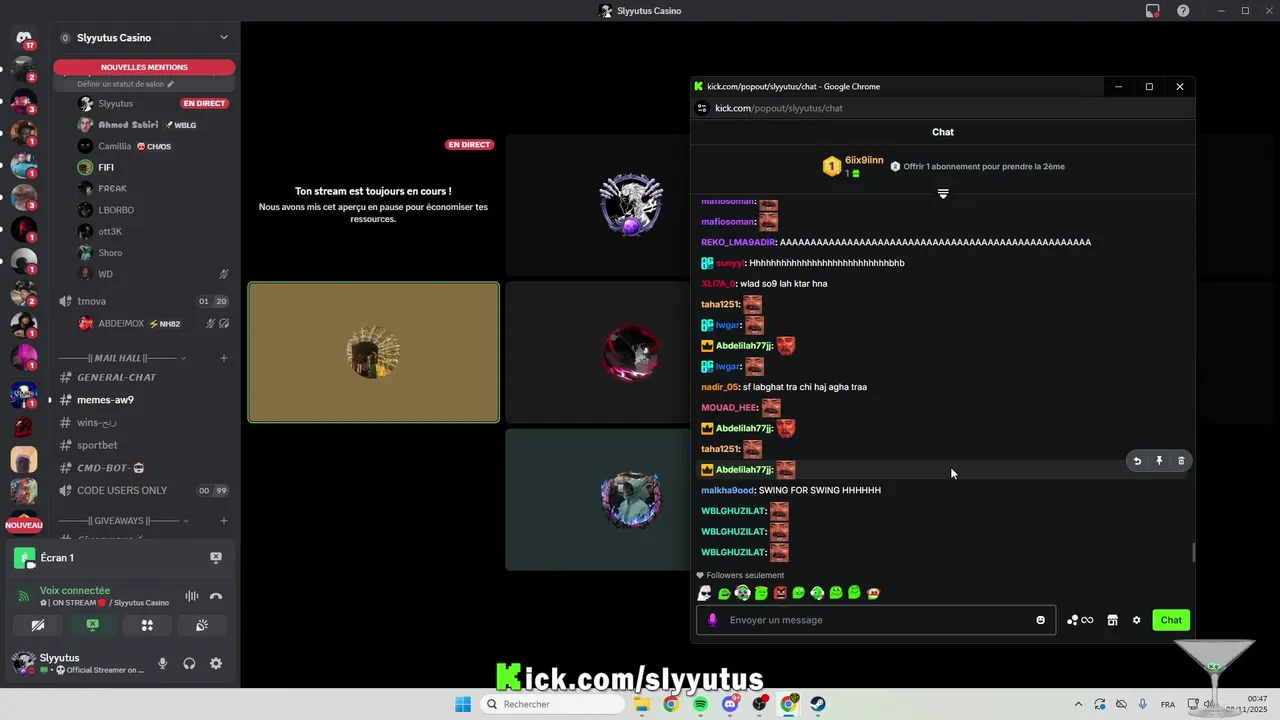
Task: Send message with green Chat button
Action: [x=1171, y=620]
